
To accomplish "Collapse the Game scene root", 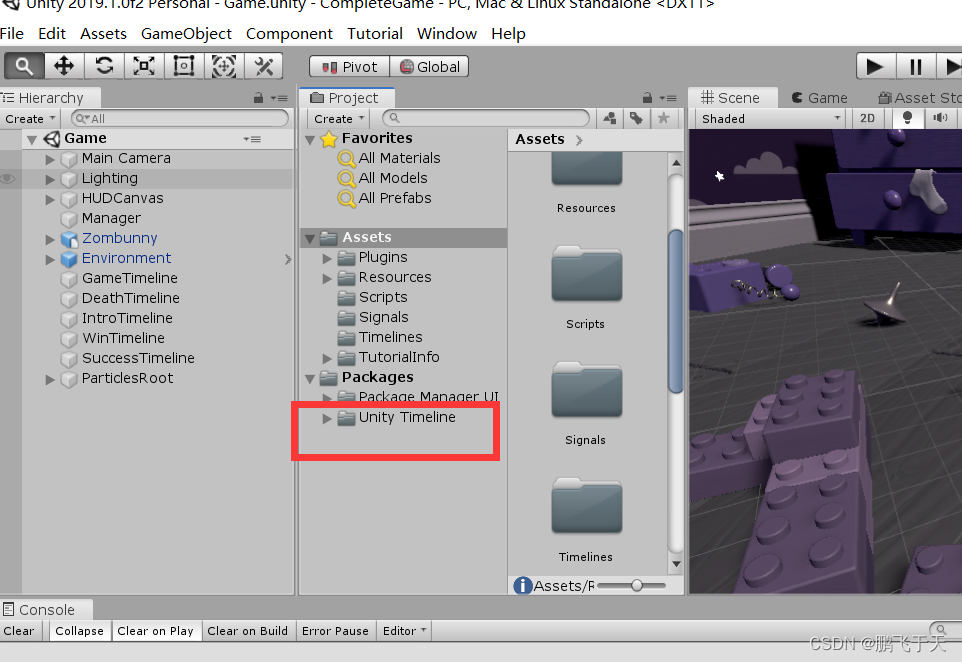I will 32,140.
